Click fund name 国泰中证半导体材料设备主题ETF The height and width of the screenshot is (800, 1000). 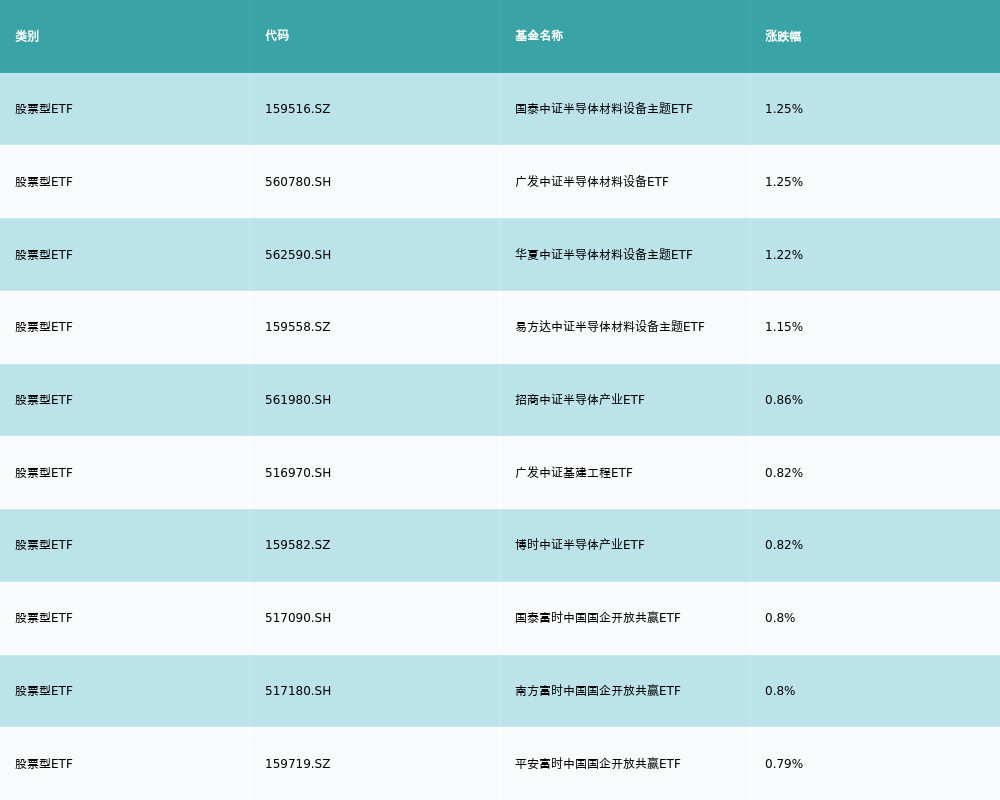(x=603, y=109)
